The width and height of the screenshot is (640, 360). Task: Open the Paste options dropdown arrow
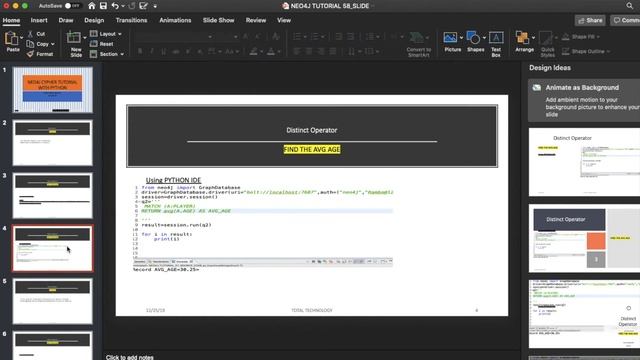(x=22, y=38)
